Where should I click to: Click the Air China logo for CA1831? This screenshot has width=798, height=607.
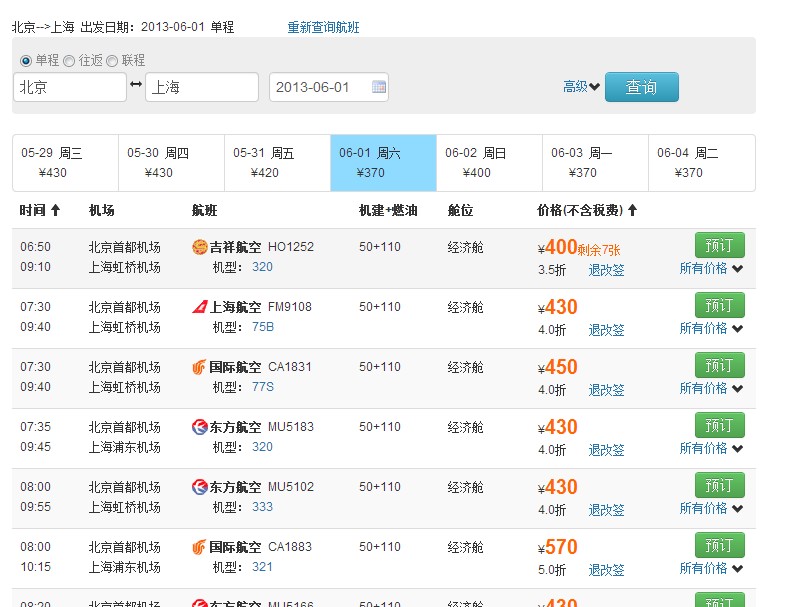[200, 367]
